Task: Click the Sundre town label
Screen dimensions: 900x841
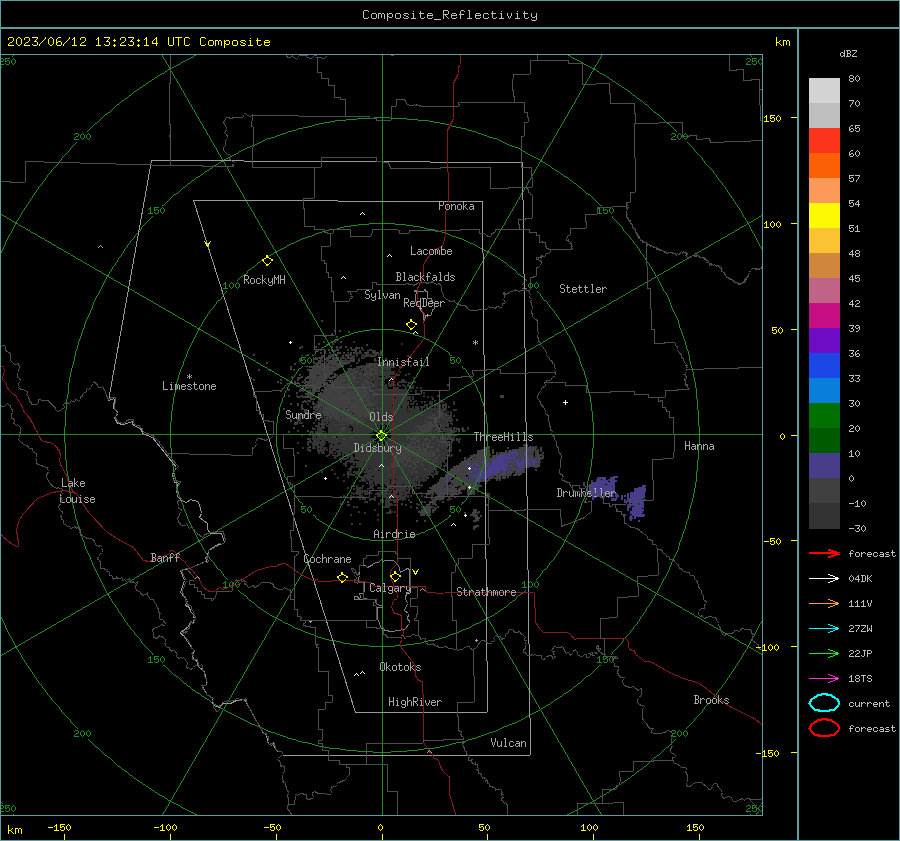Action: (x=303, y=415)
